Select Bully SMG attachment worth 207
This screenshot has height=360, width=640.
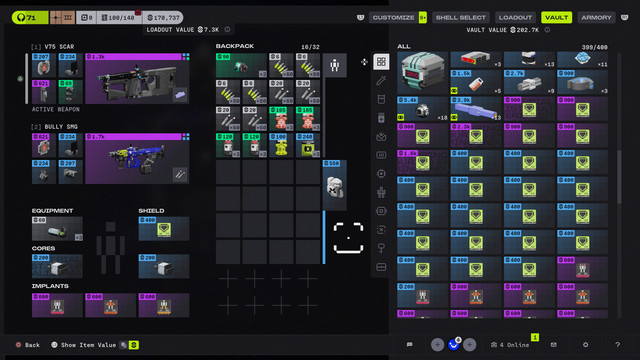71,172
